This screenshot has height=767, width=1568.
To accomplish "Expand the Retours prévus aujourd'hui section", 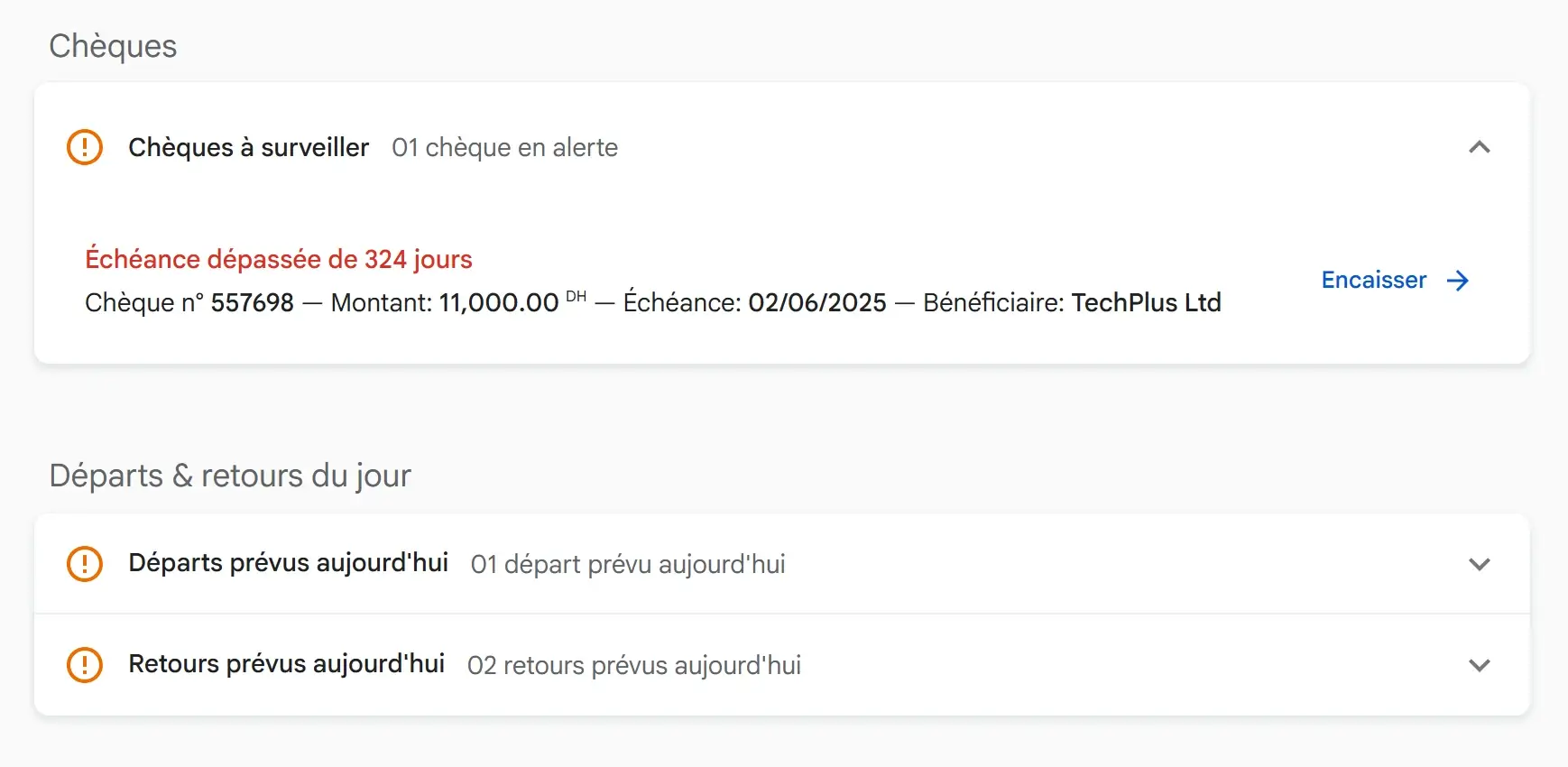I will [1479, 666].
